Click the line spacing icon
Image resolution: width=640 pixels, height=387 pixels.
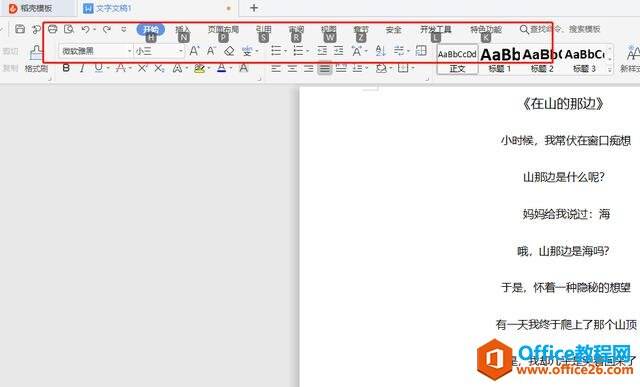point(358,69)
